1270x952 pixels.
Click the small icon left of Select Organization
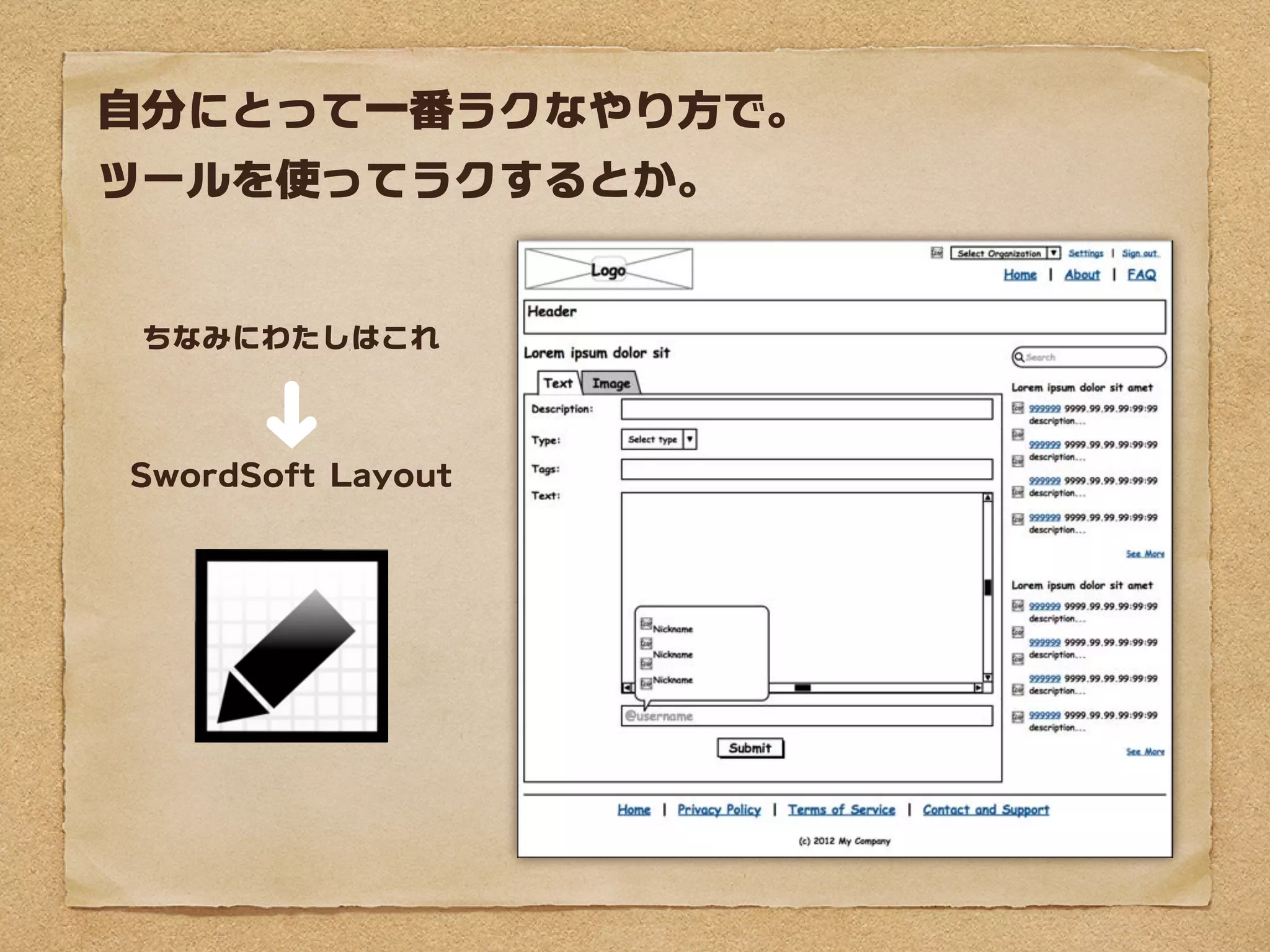pyautogui.click(x=936, y=253)
